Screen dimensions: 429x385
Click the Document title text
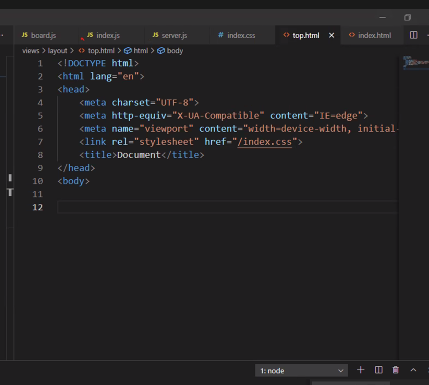point(139,155)
